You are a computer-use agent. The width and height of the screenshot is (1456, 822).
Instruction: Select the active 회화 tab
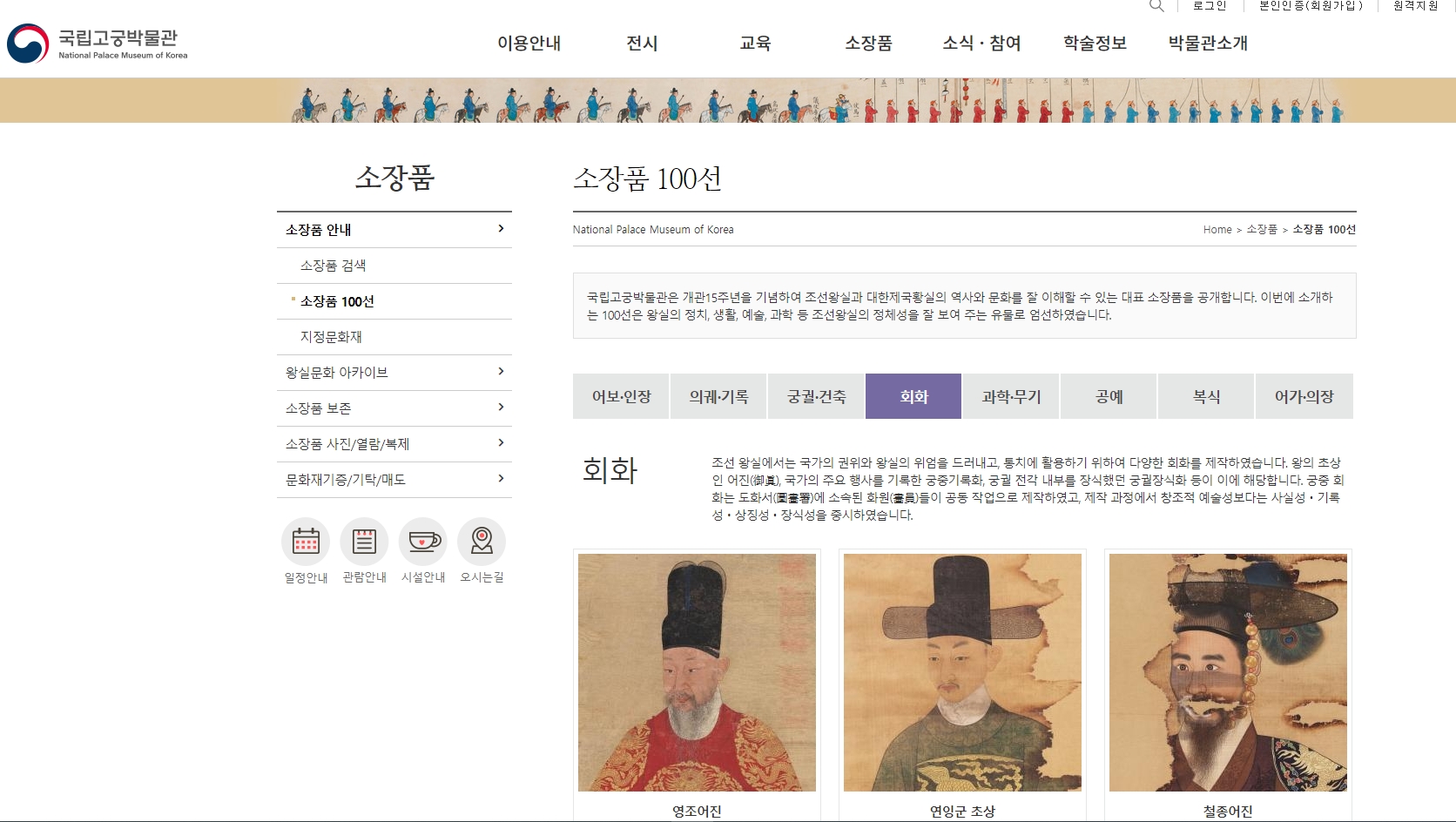click(913, 396)
